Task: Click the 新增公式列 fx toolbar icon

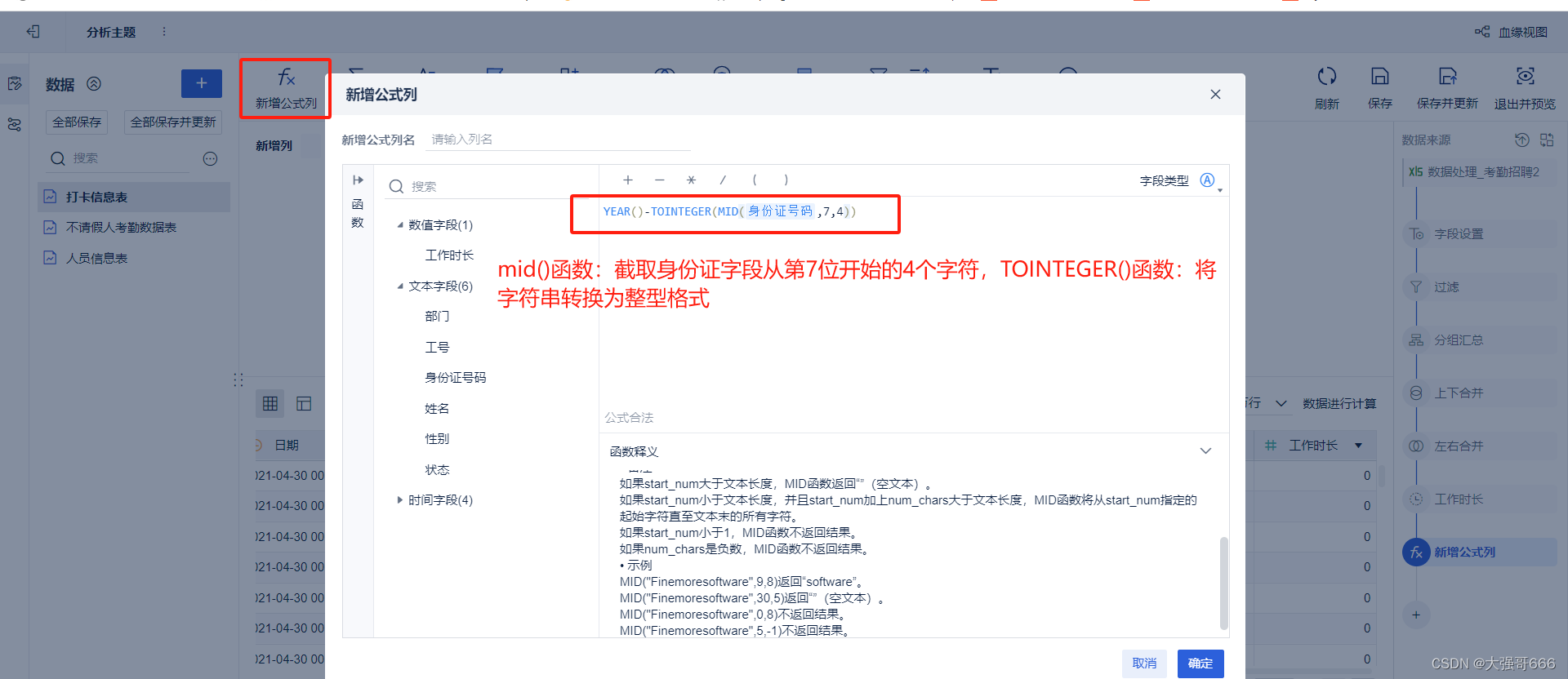Action: (x=286, y=78)
